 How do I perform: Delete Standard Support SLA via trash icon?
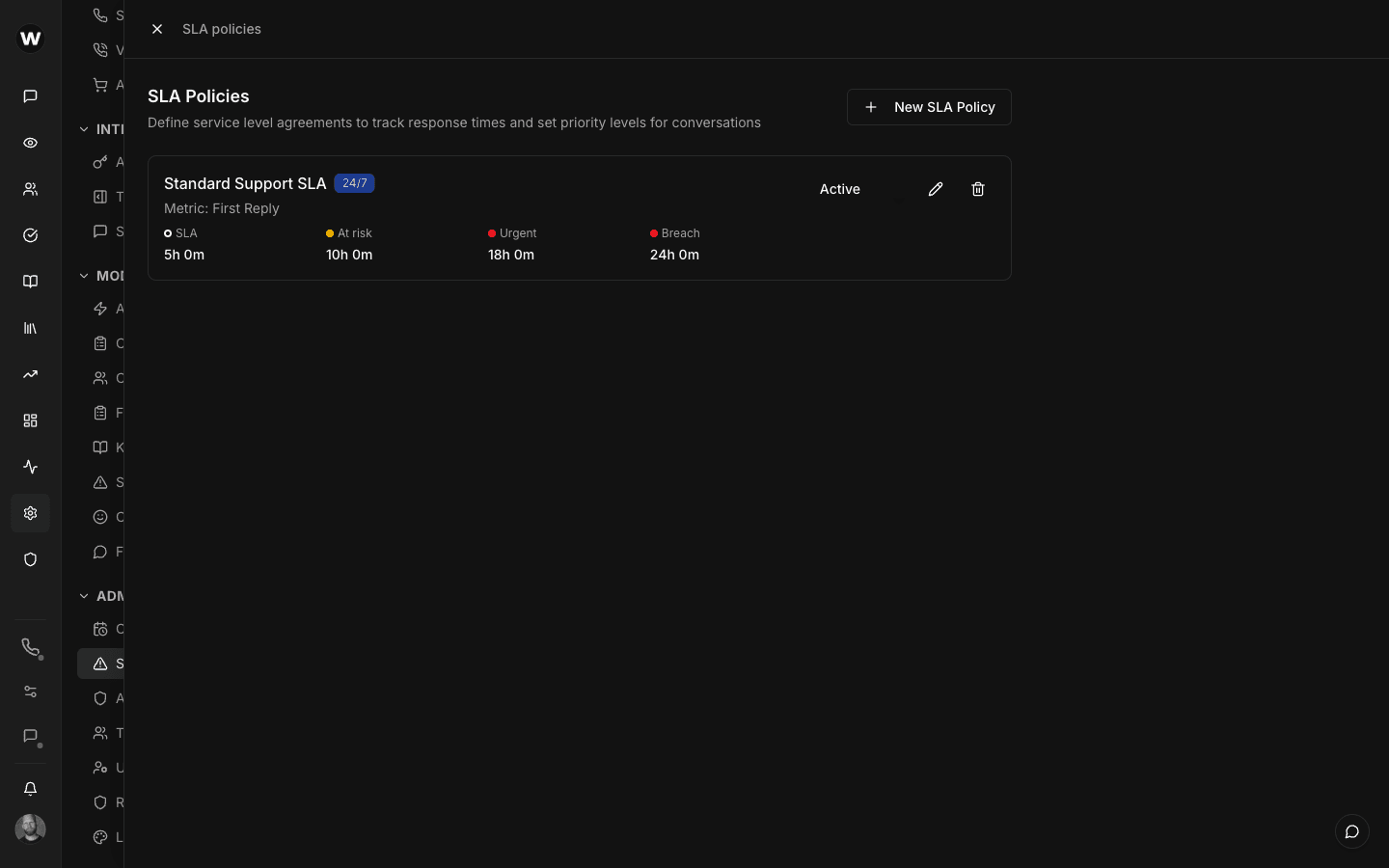point(977,189)
